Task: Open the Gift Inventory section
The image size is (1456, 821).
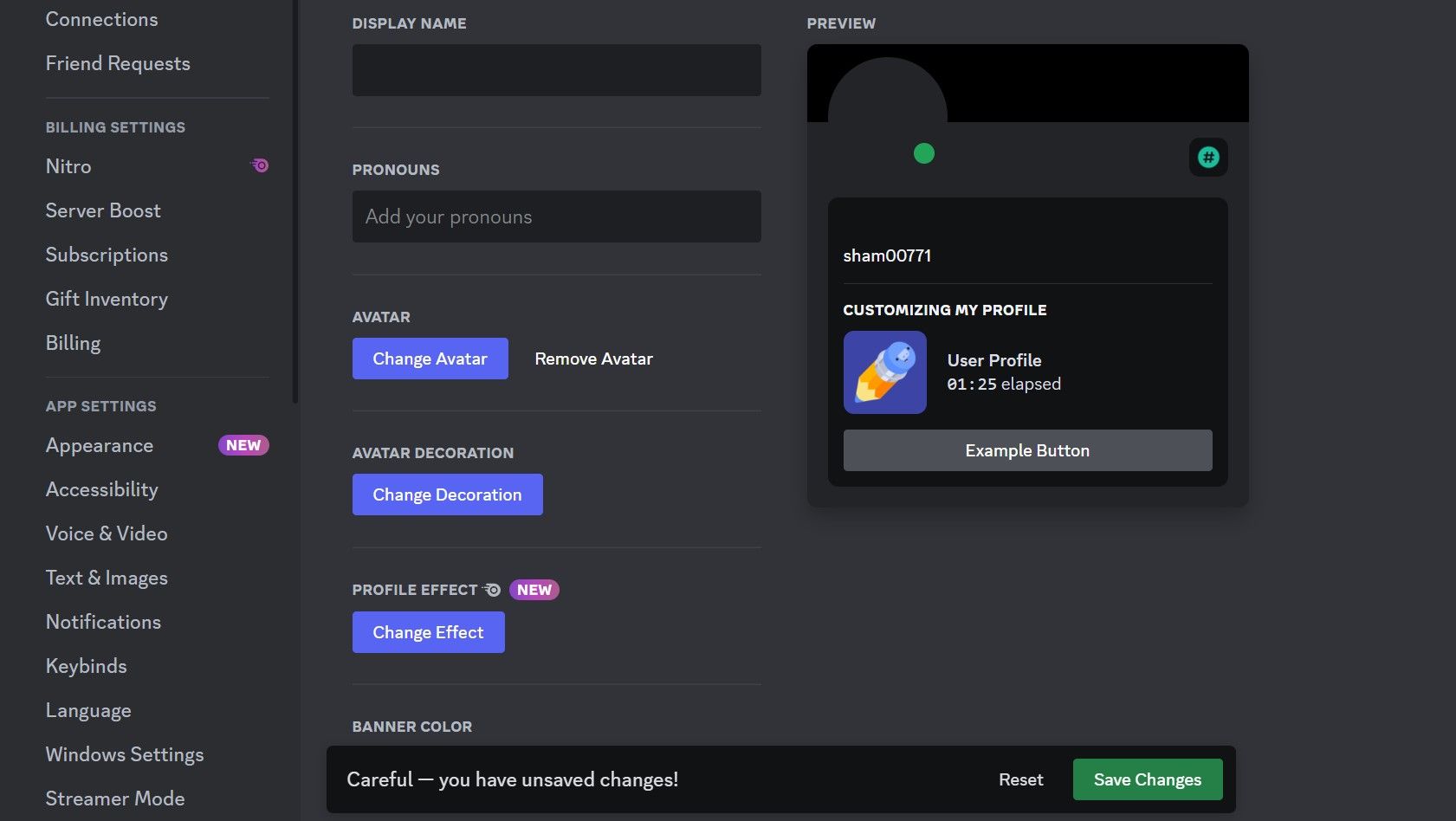Action: tap(107, 298)
